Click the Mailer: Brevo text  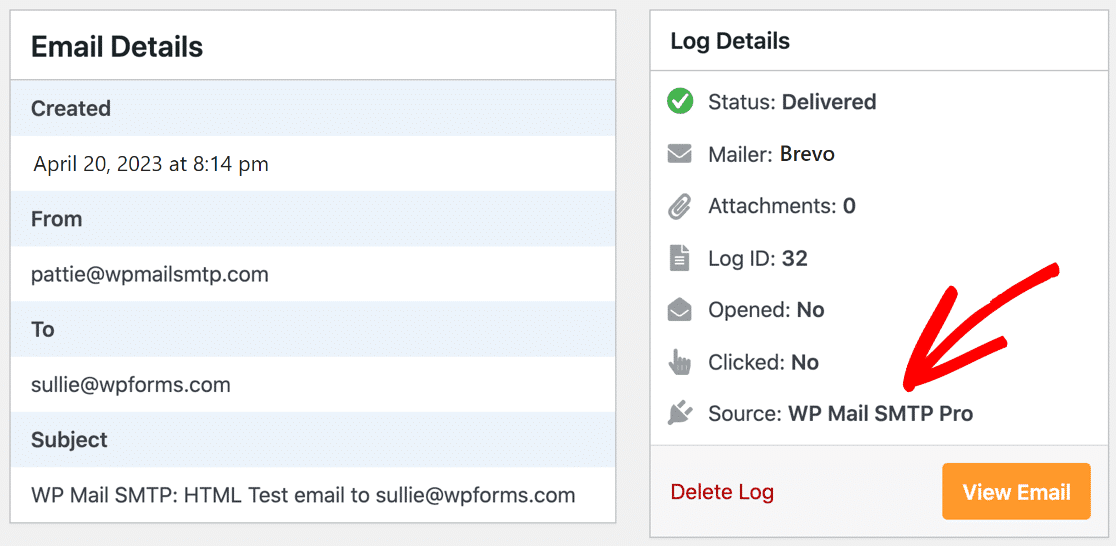[772, 154]
